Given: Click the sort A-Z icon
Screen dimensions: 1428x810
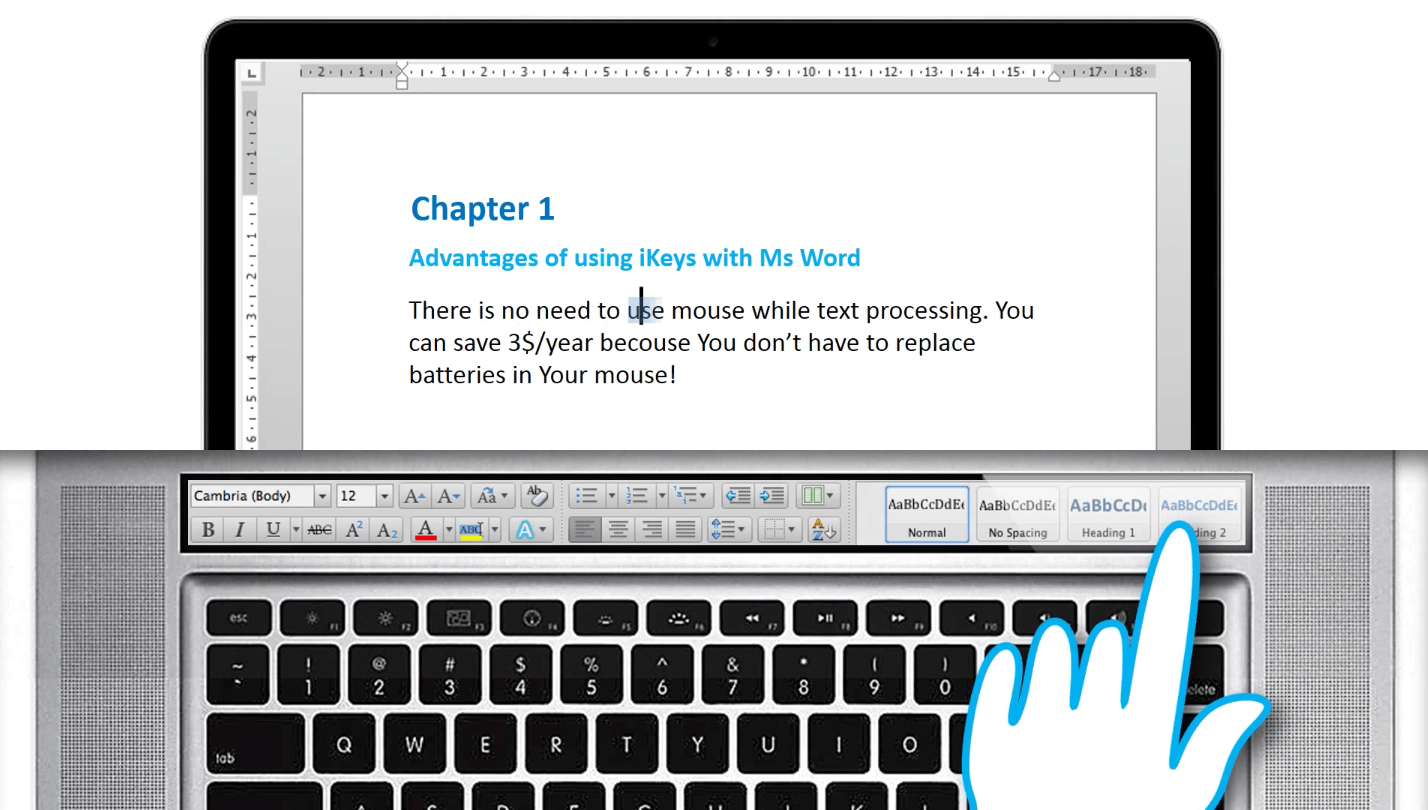Looking at the screenshot, I should [x=823, y=530].
